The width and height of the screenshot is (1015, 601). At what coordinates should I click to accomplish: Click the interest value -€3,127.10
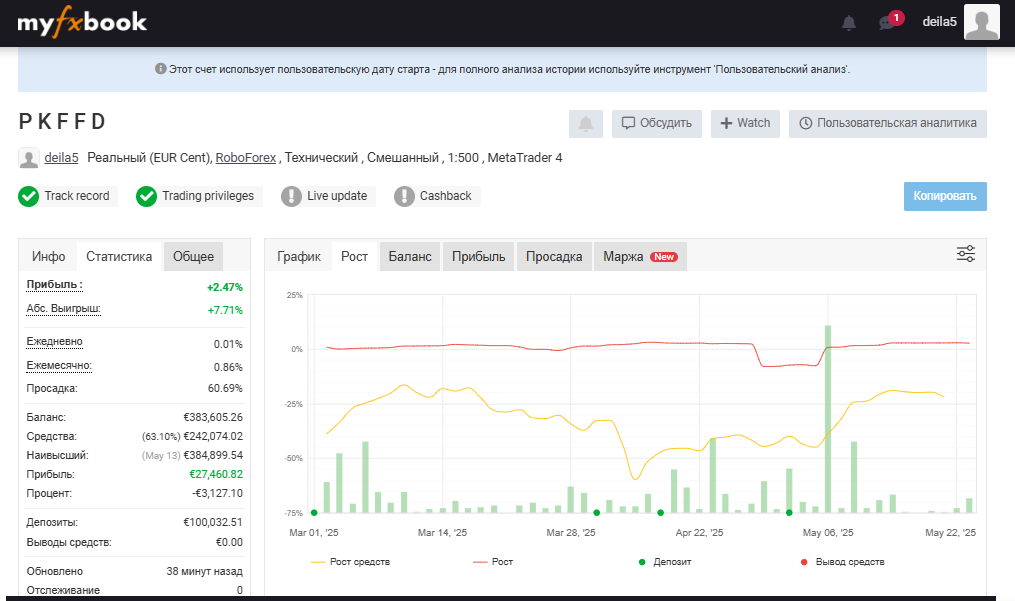(x=218, y=493)
